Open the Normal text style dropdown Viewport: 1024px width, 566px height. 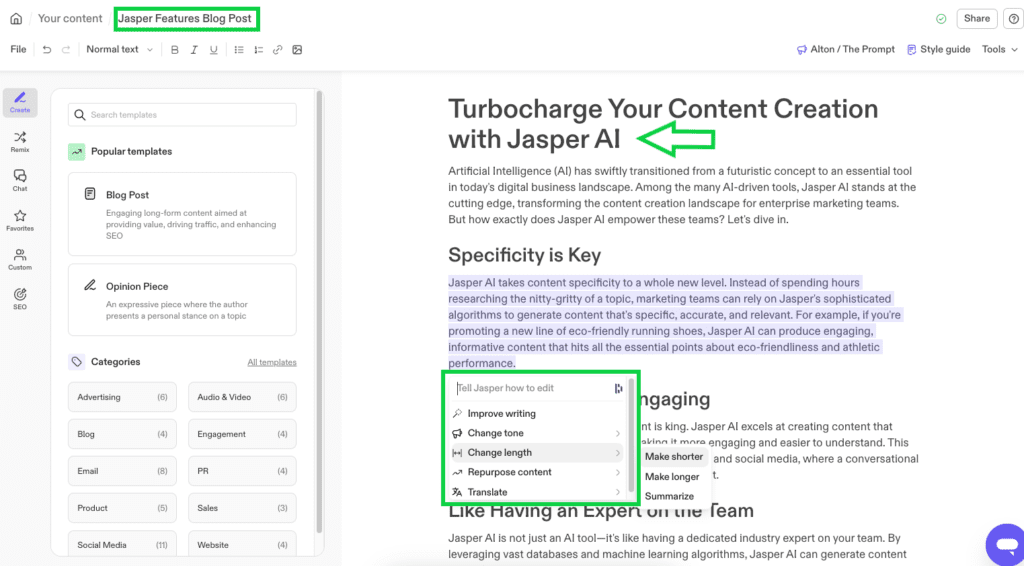click(120, 50)
